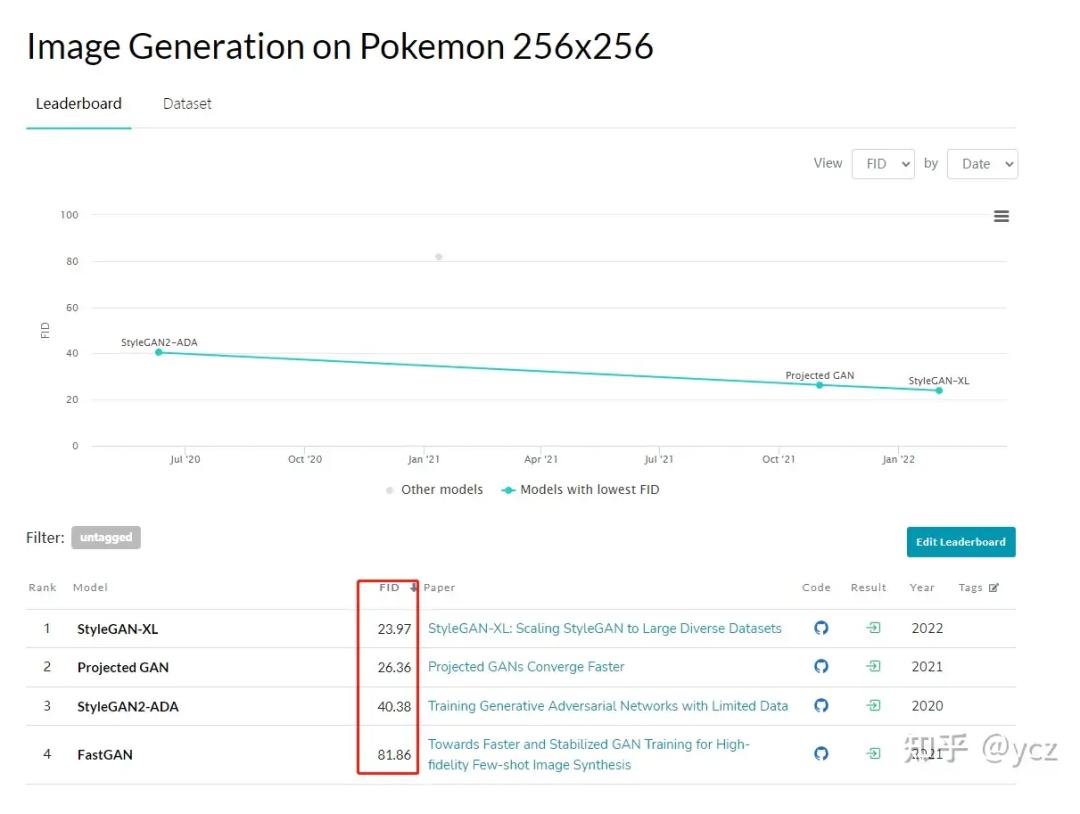The width and height of the screenshot is (1080, 814).
Task: Open result icon in StyleGAN2-ADA row
Action: point(873,706)
